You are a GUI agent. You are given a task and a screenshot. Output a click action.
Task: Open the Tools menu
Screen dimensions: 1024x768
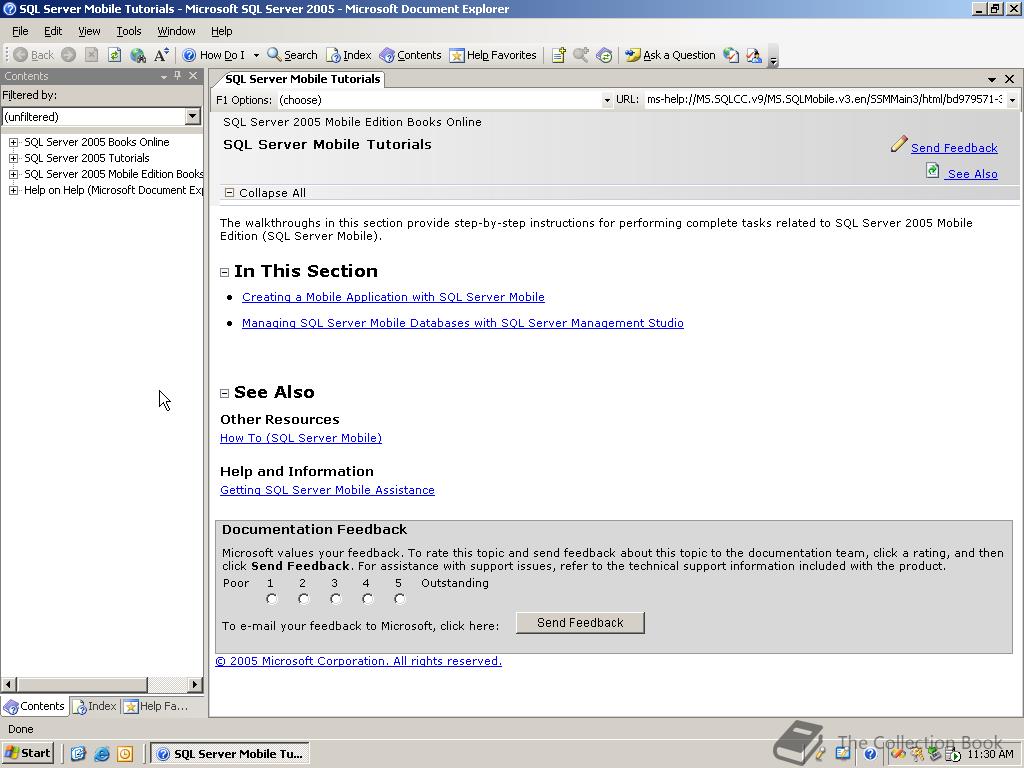[x=129, y=31]
